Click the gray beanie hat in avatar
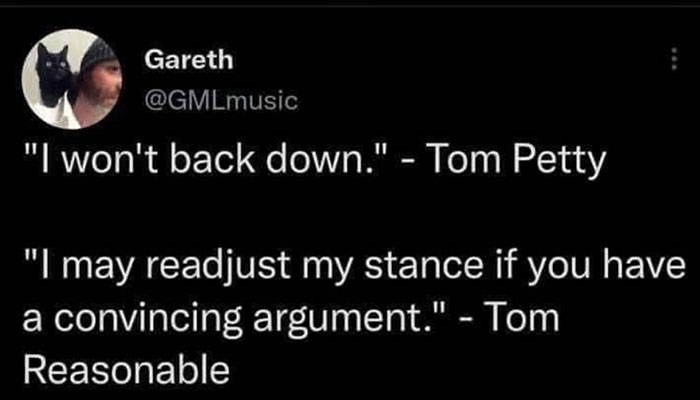Screen dimensions: 700x400 pyautogui.click(x=99, y=55)
